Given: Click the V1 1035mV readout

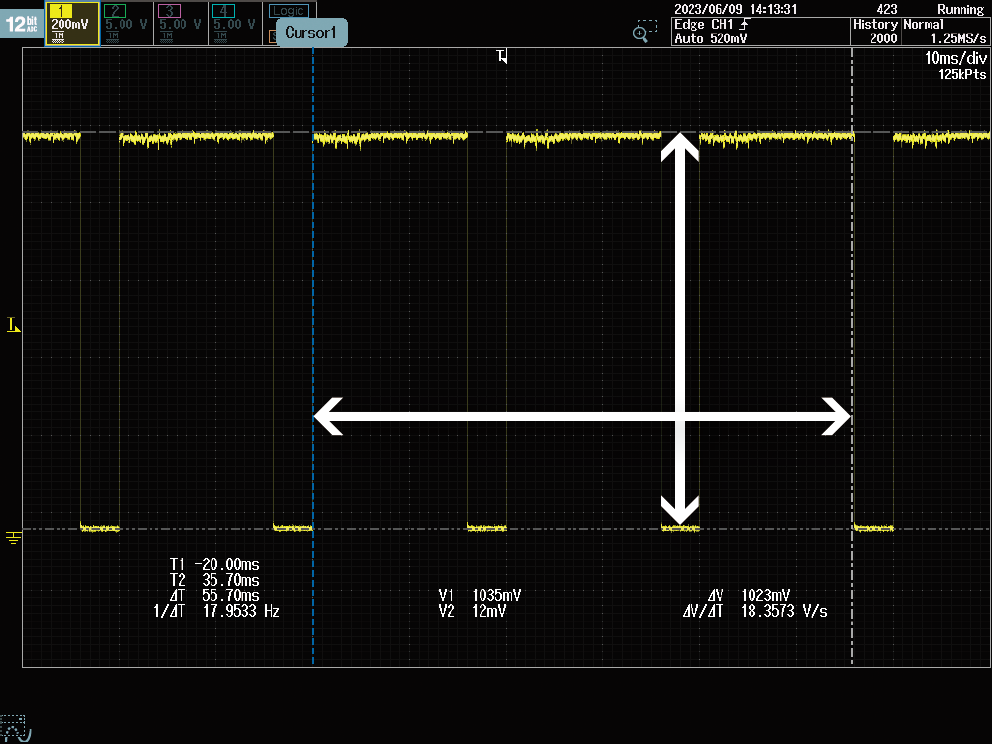Looking at the screenshot, I should [x=480, y=595].
